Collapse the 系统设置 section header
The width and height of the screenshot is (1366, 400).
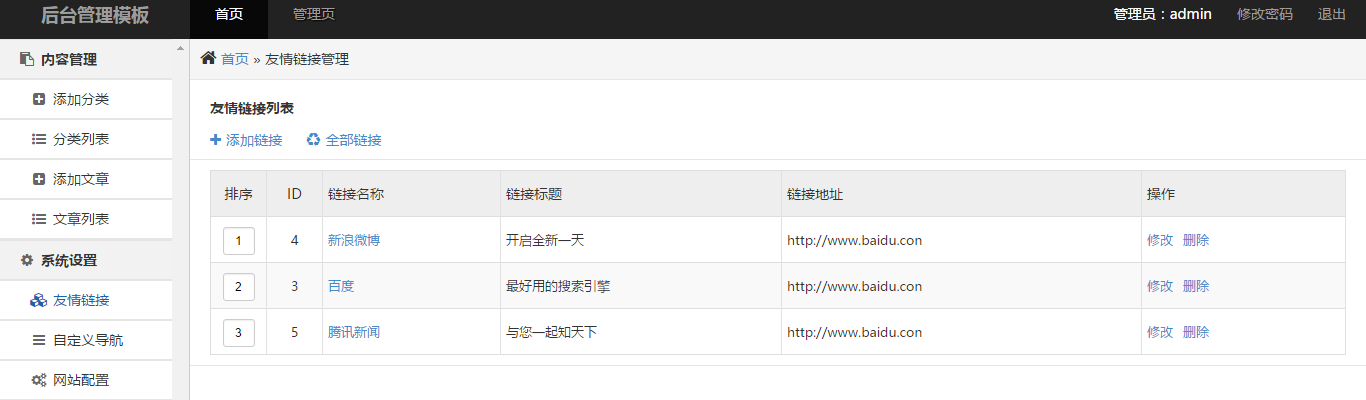click(86, 260)
